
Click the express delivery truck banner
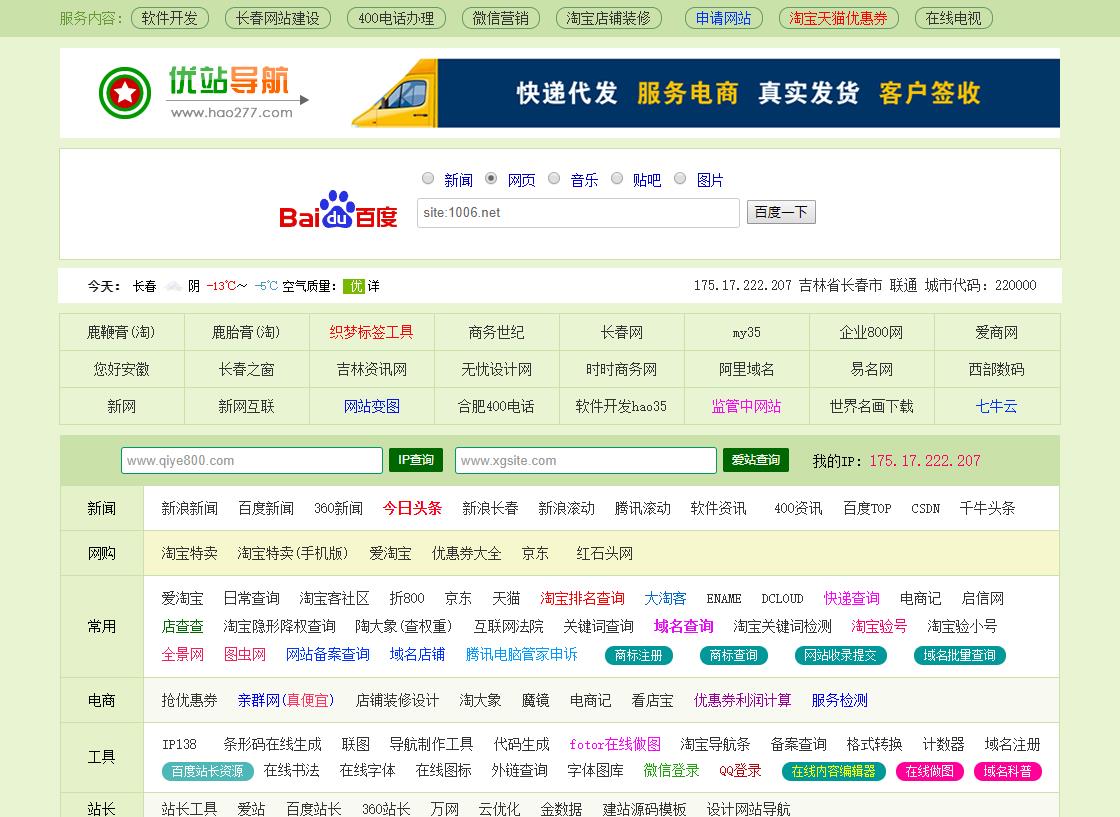coord(705,93)
